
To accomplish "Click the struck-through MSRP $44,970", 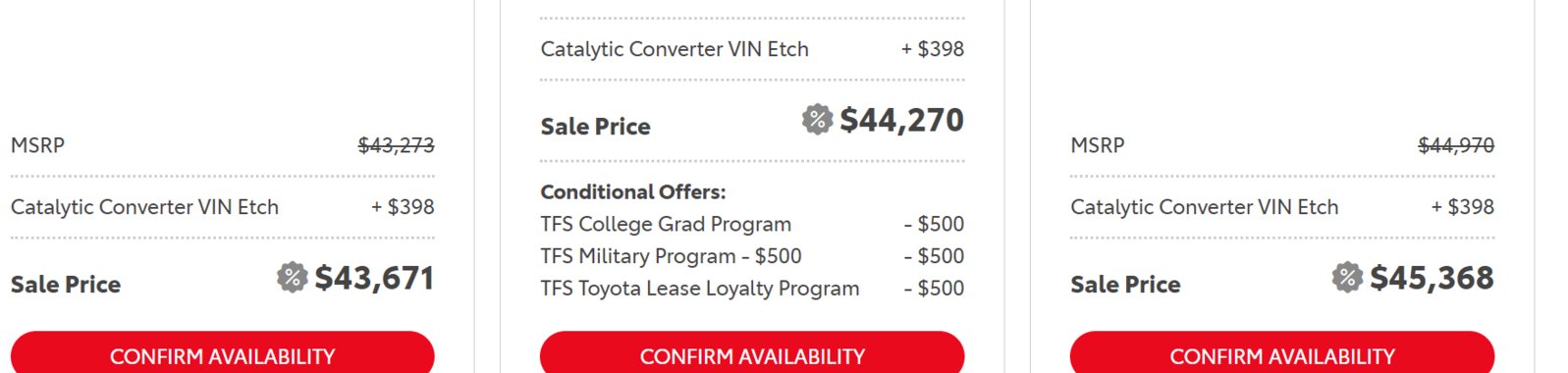I will pyautogui.click(x=1456, y=145).
